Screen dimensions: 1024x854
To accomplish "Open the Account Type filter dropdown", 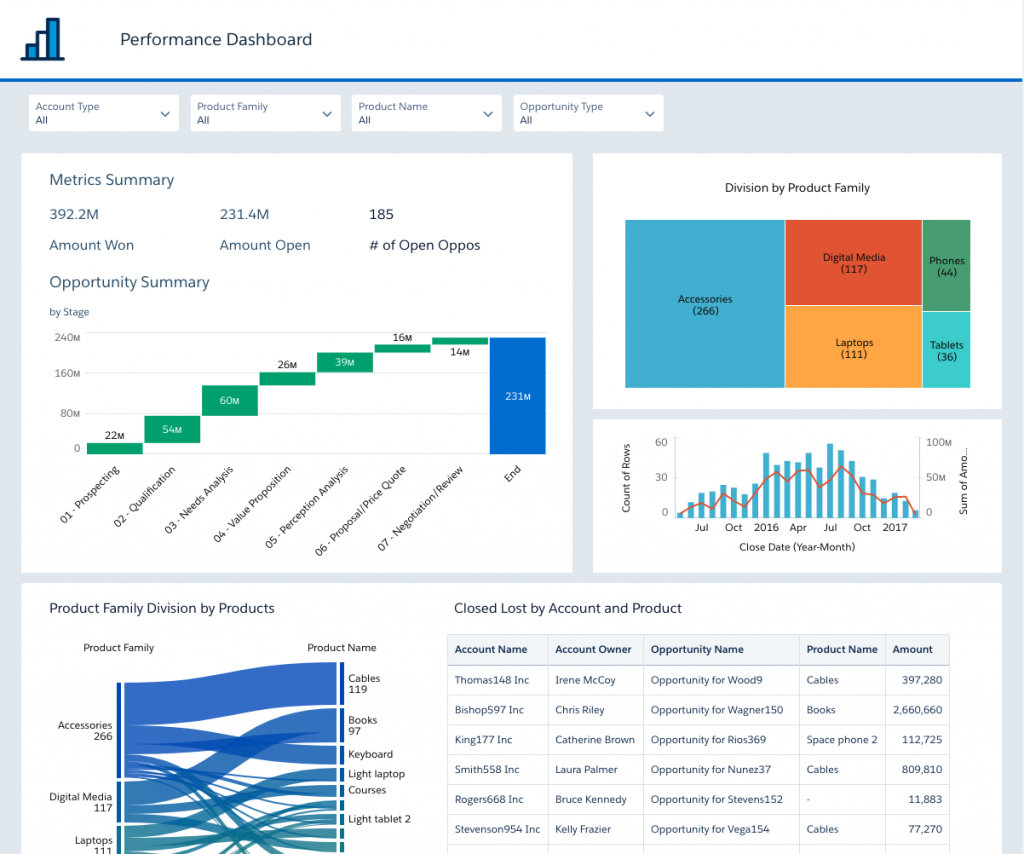I will (x=103, y=112).
